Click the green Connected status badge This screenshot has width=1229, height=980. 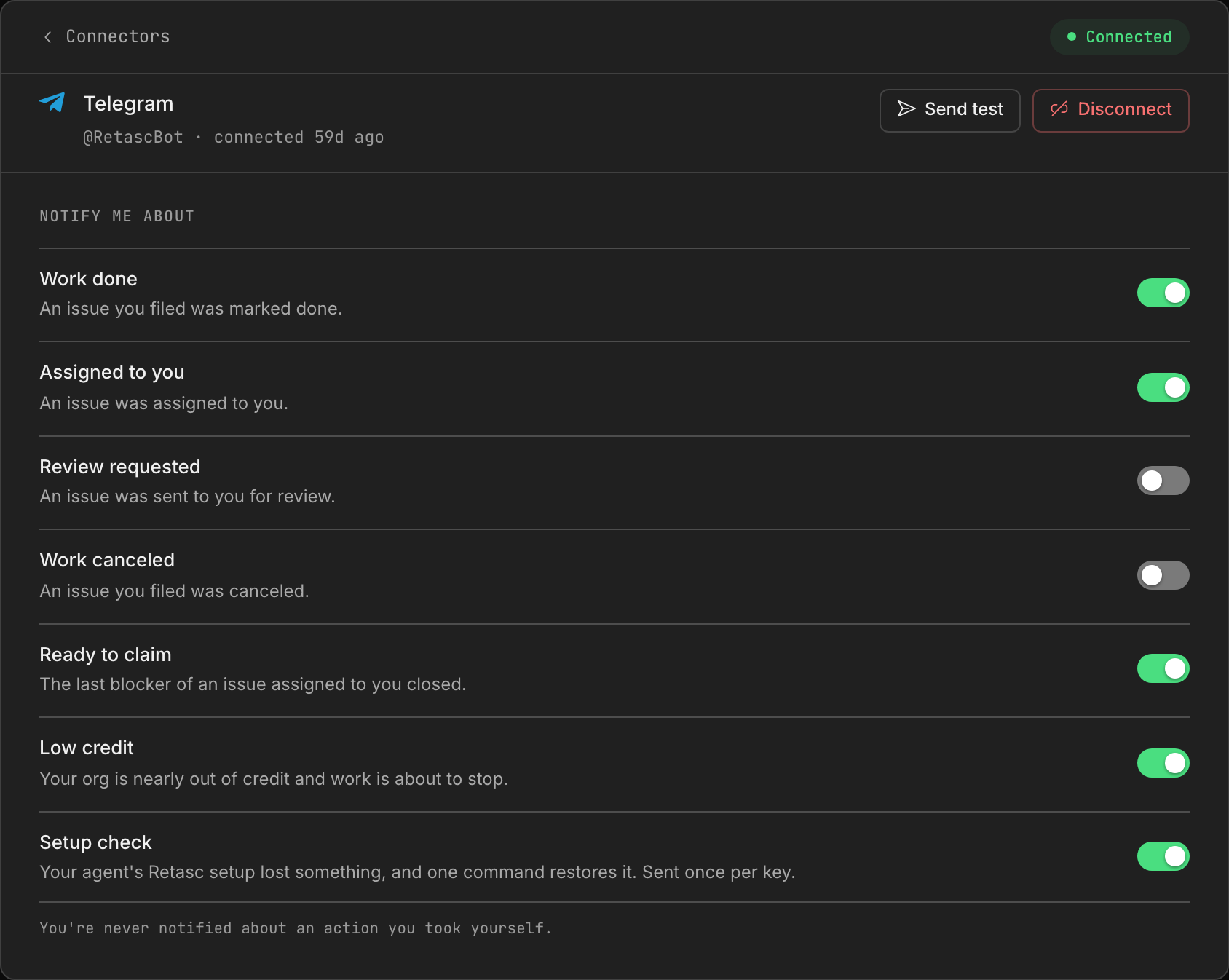point(1119,37)
